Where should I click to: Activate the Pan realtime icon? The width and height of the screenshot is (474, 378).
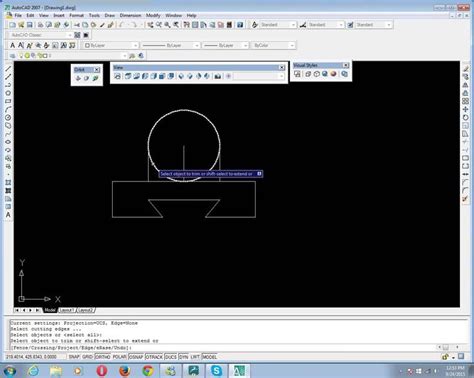pos(150,25)
